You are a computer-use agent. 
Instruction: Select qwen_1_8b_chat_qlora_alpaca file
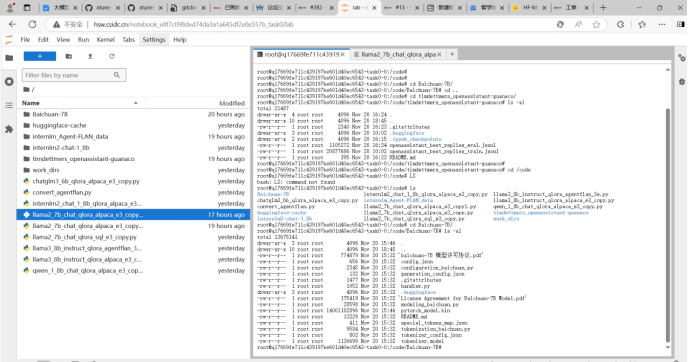pyautogui.click(x=133, y=271)
